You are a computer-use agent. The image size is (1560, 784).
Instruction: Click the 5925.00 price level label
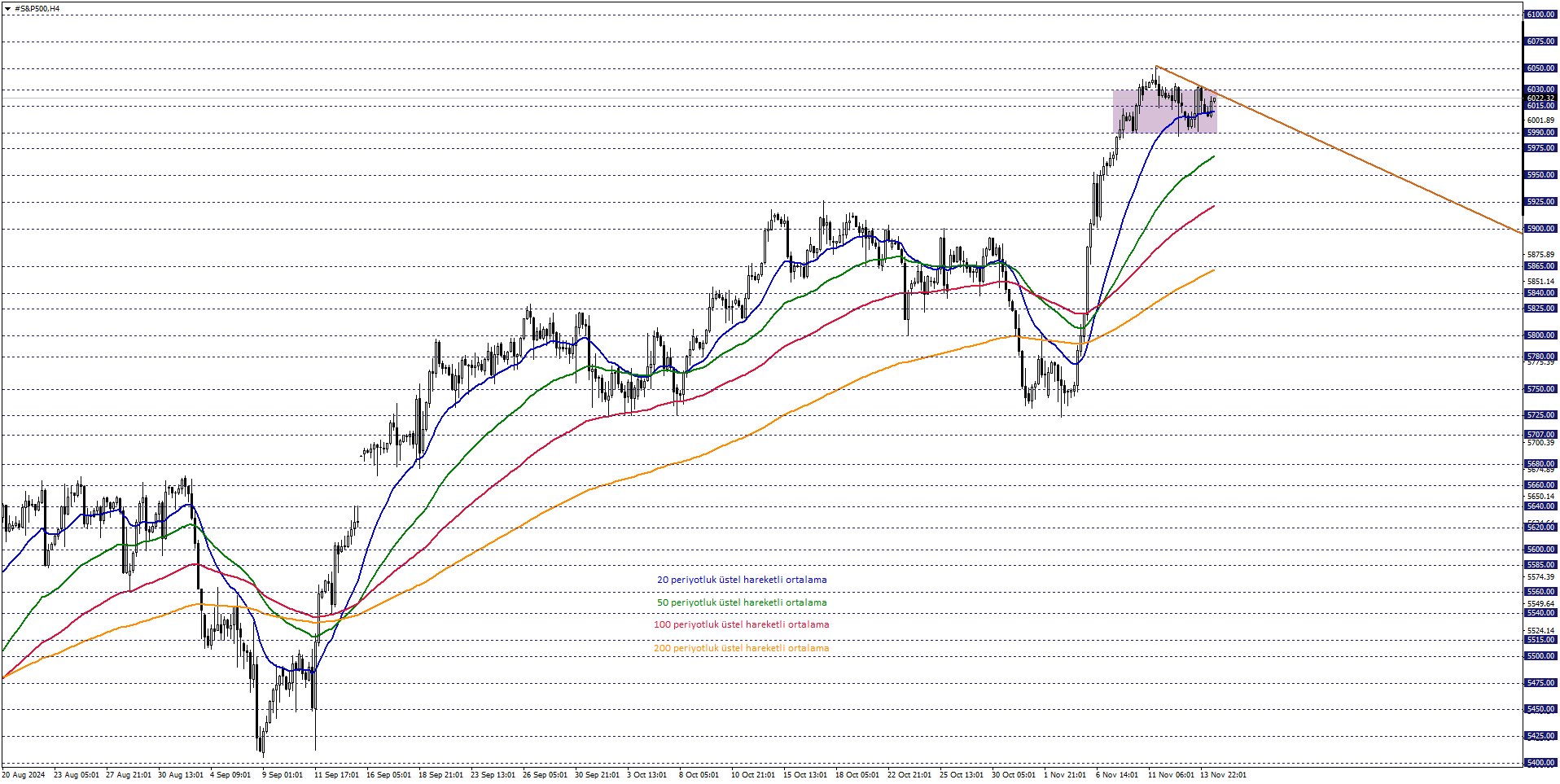click(x=1540, y=202)
